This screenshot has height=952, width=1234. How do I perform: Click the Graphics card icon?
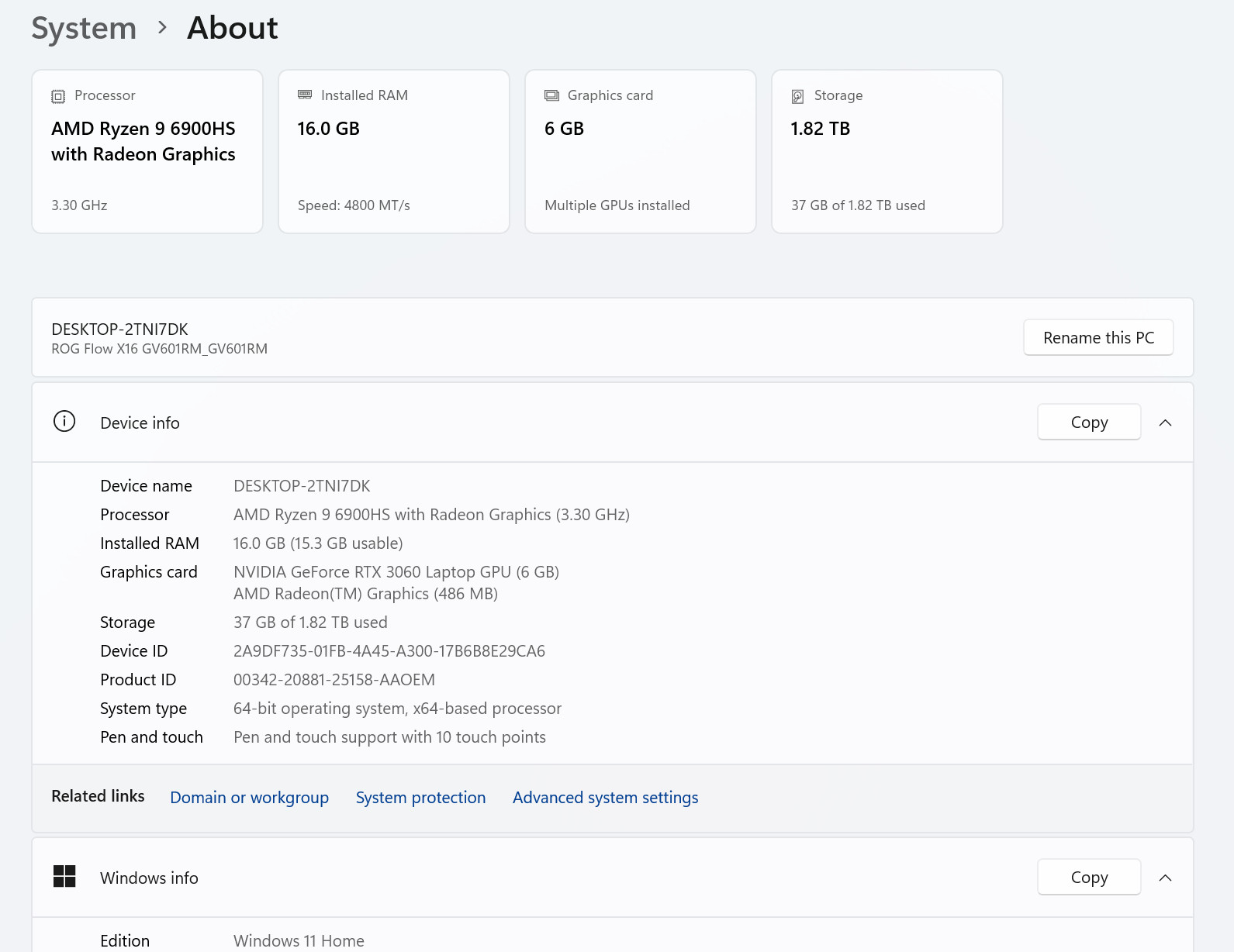pyautogui.click(x=551, y=95)
